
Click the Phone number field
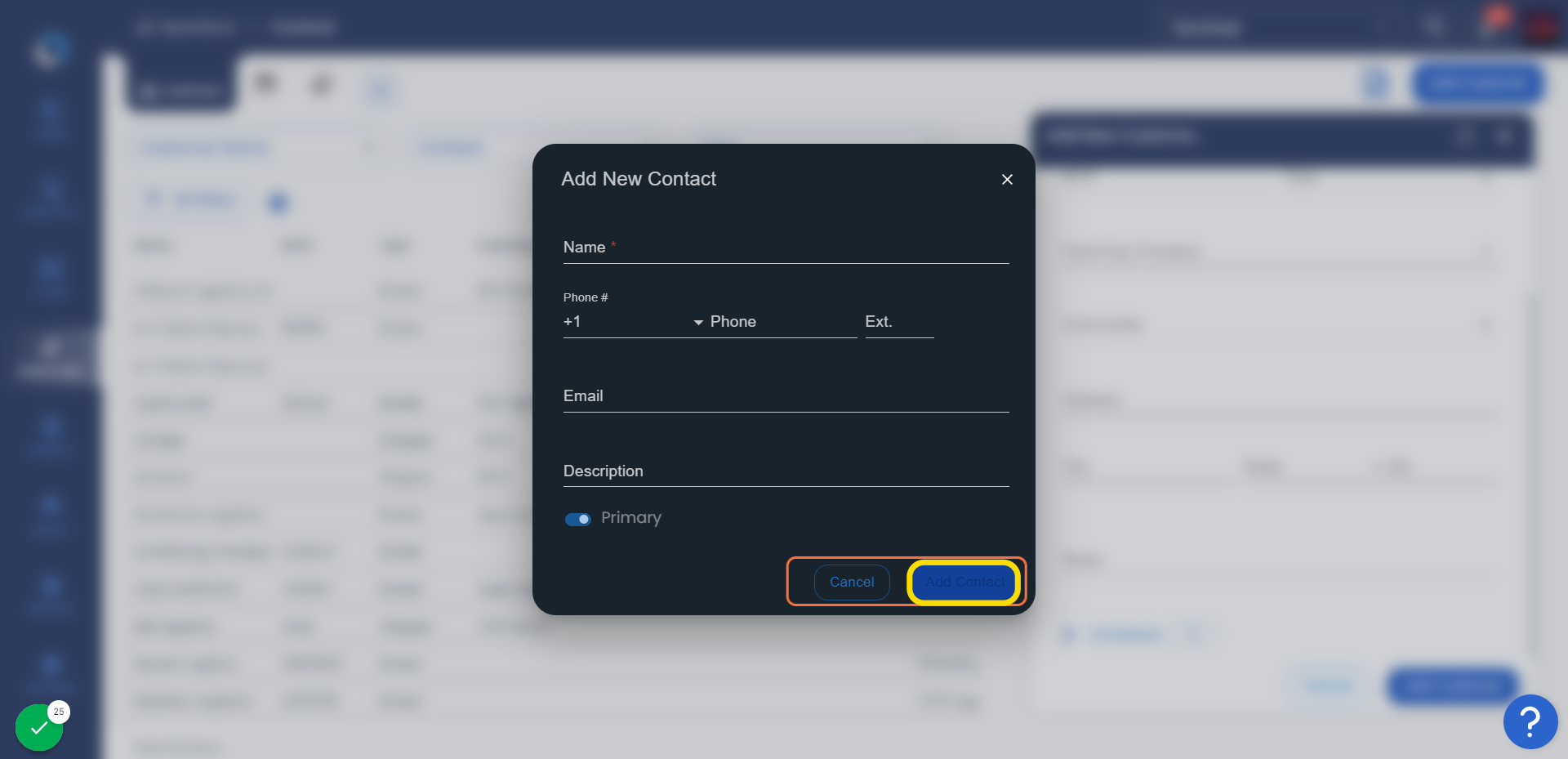point(782,322)
